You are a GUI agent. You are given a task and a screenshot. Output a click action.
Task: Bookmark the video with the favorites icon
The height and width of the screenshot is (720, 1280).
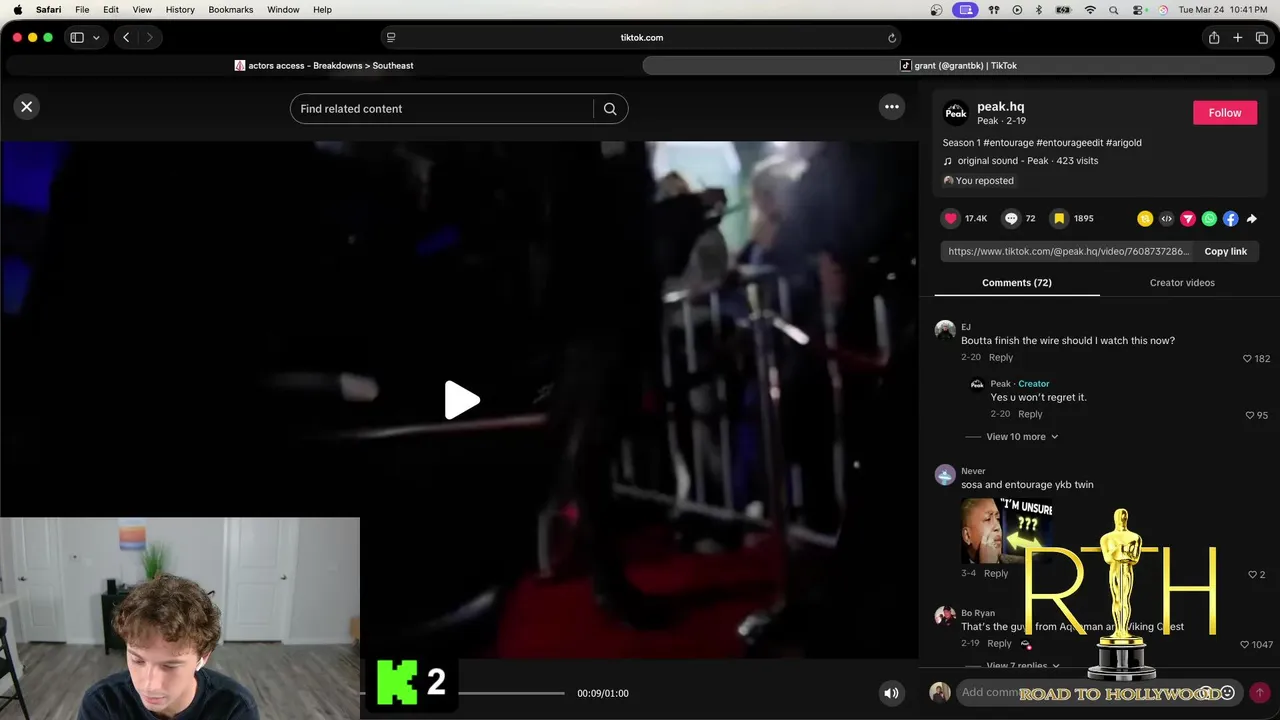pos(1059,218)
